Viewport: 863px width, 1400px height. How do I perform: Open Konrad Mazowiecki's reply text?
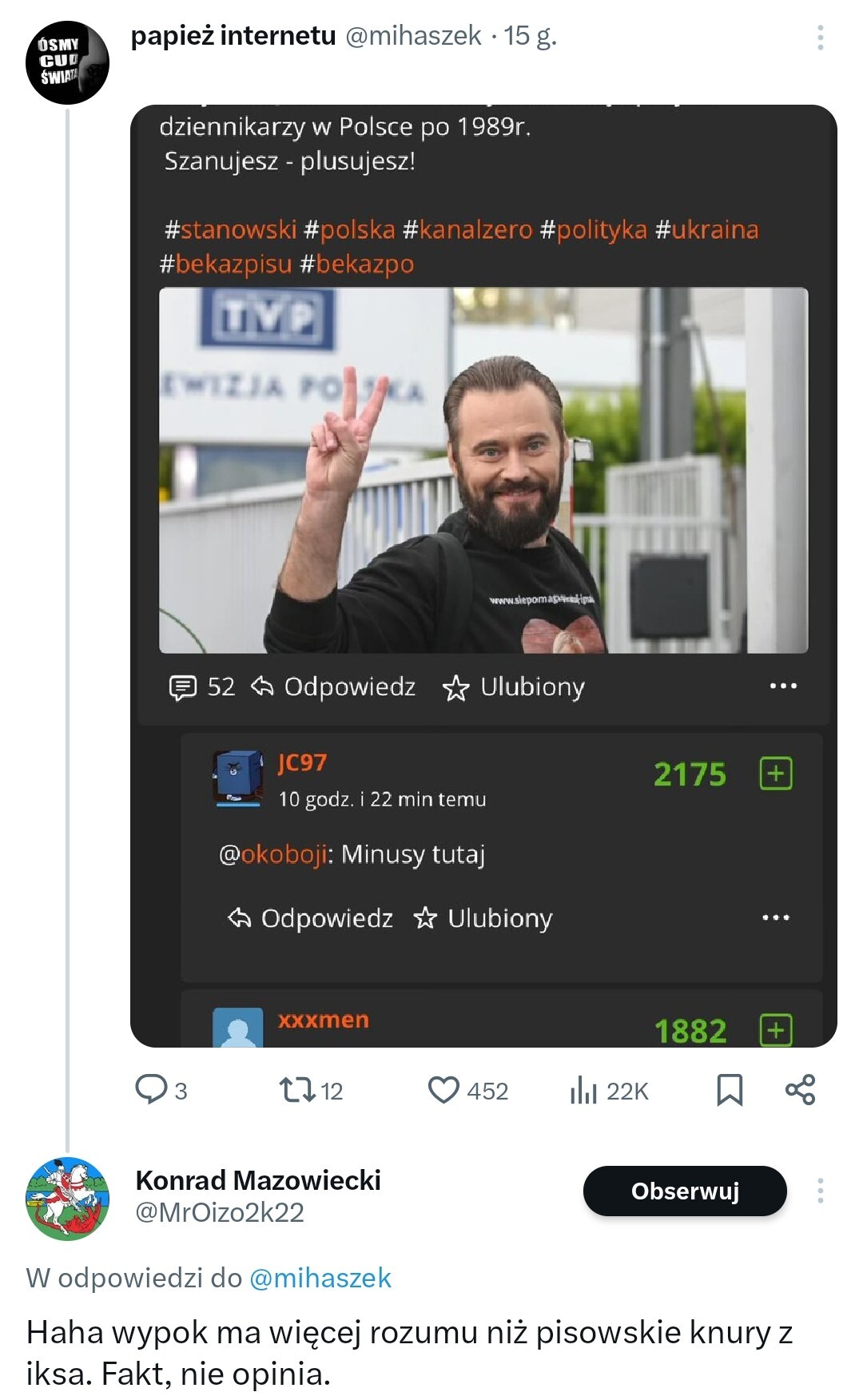pyautogui.click(x=409, y=1353)
